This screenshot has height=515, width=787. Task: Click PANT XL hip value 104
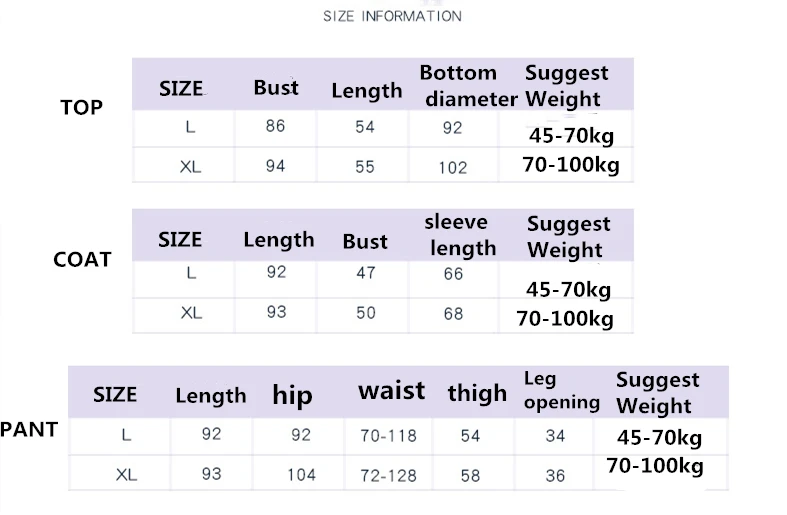click(301, 474)
